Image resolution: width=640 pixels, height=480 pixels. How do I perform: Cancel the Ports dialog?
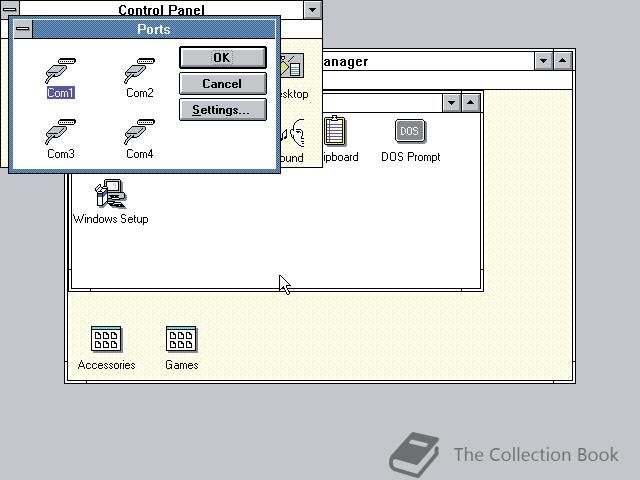pyautogui.click(x=223, y=84)
